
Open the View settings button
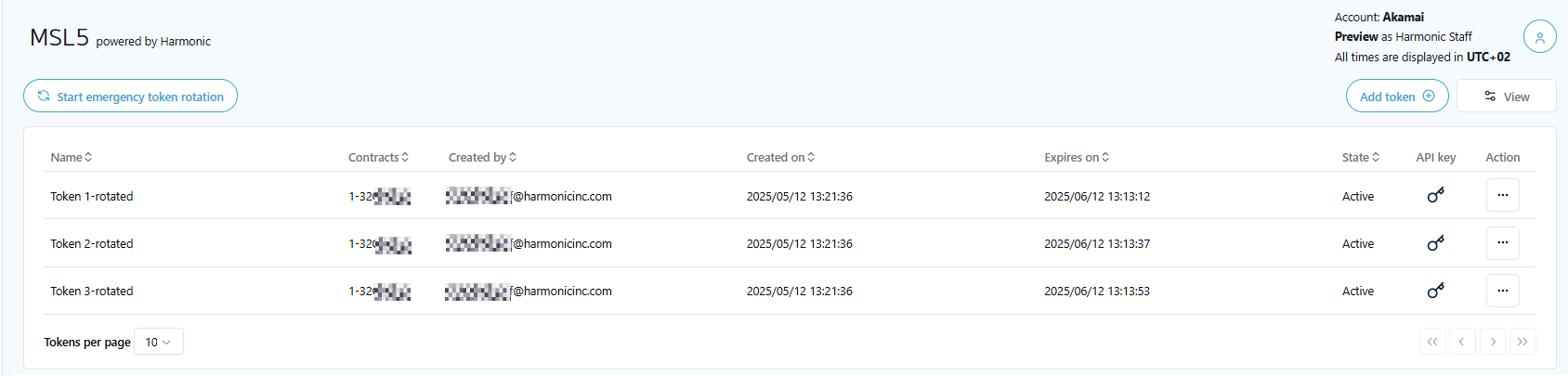tap(1506, 97)
